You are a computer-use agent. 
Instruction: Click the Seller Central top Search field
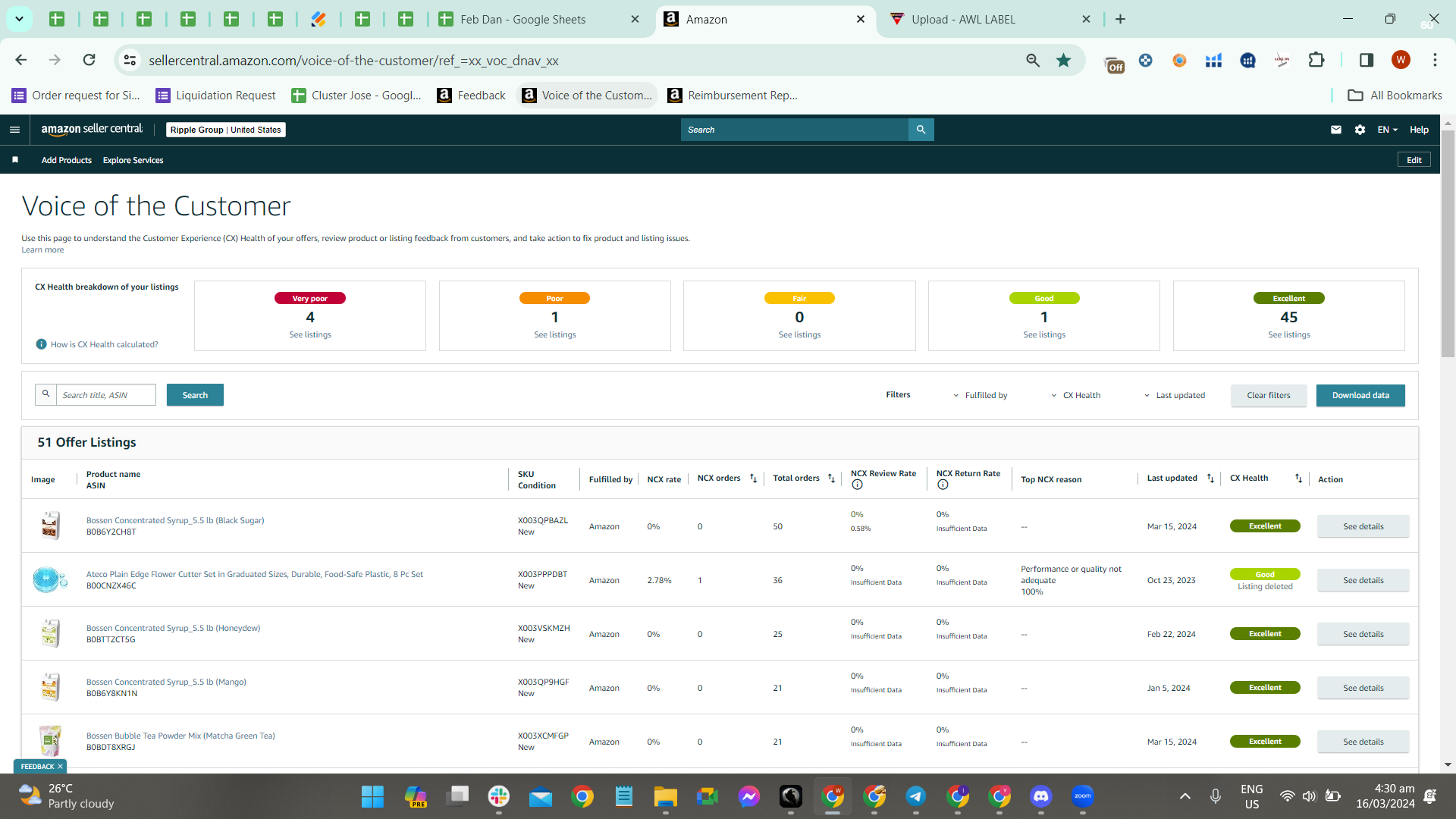pos(795,130)
